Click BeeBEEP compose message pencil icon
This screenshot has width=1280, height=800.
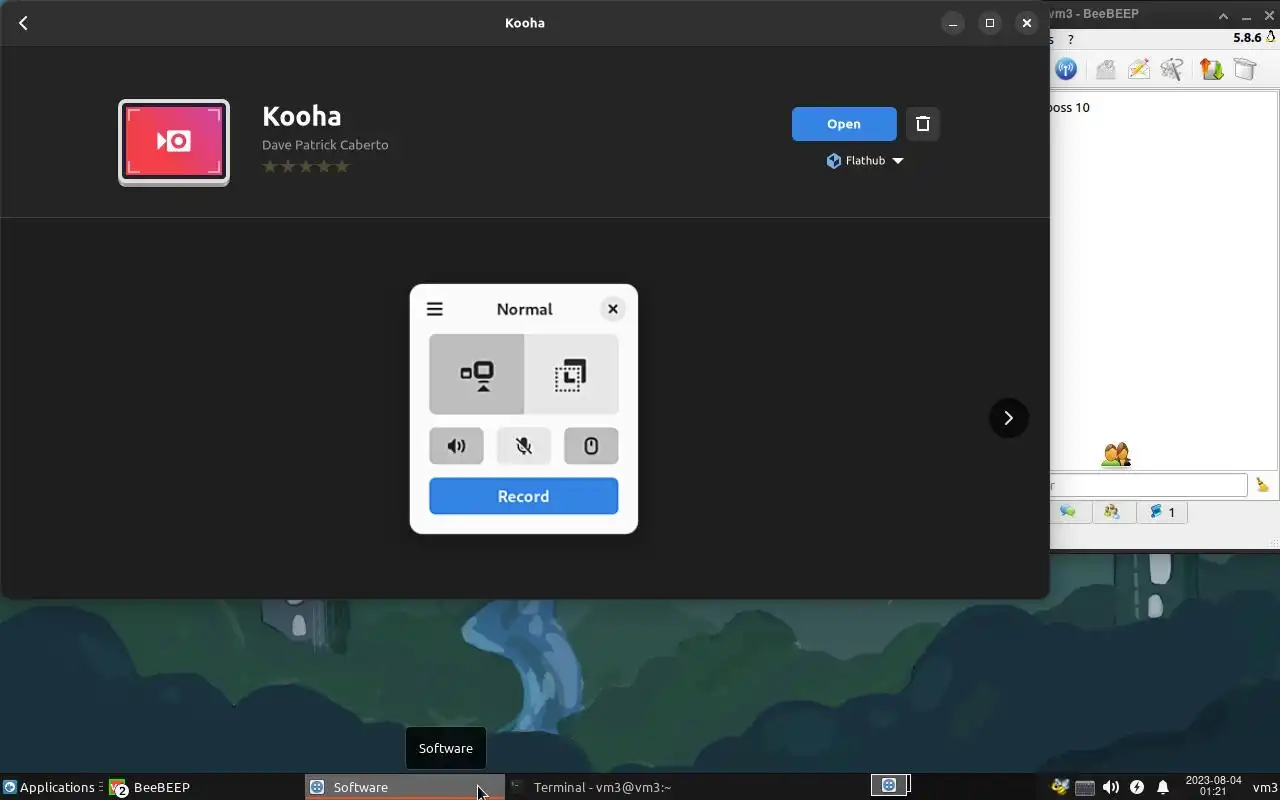[x=1138, y=69]
